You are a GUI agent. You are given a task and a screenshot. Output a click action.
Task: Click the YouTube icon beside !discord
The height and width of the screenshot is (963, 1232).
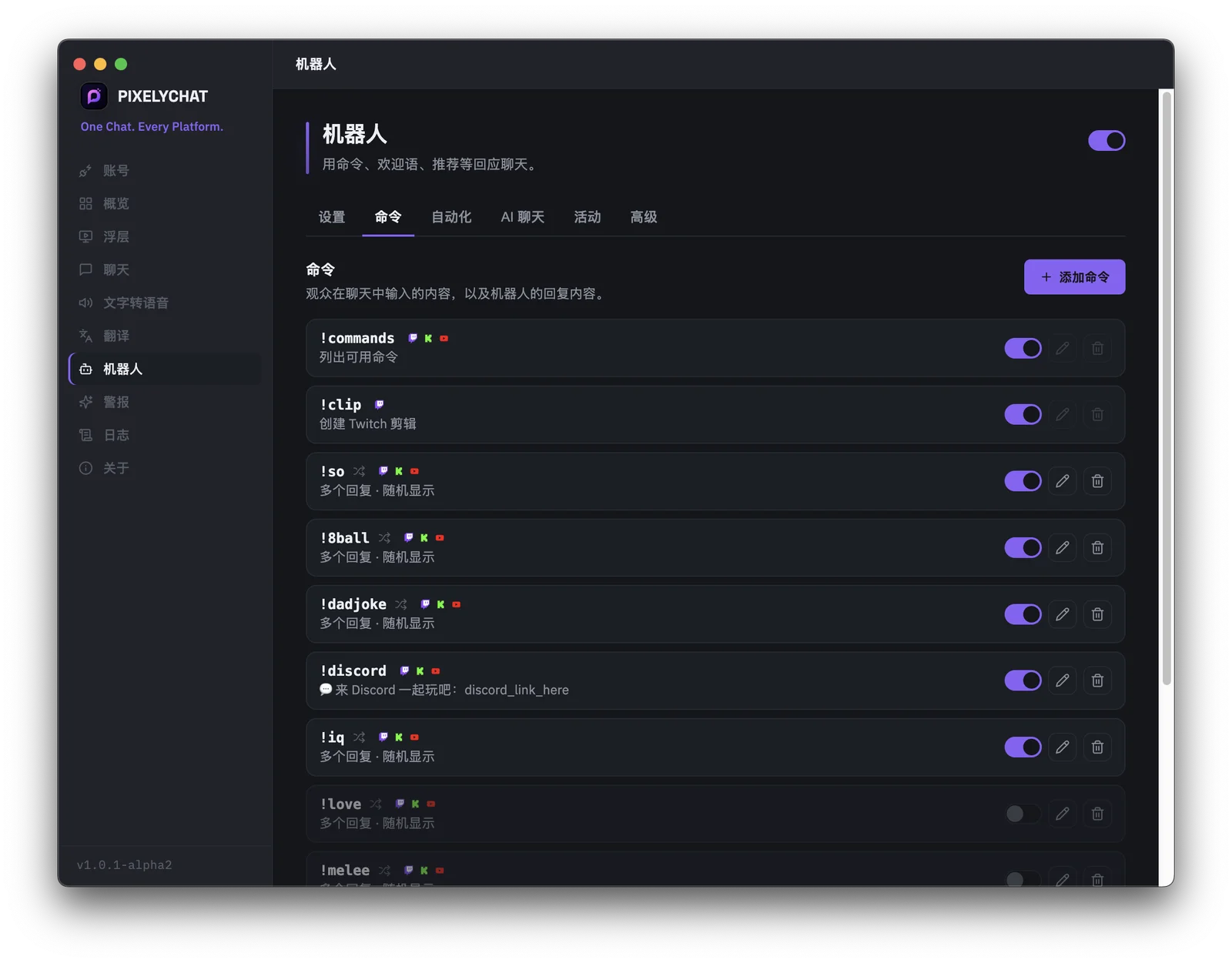(x=435, y=671)
